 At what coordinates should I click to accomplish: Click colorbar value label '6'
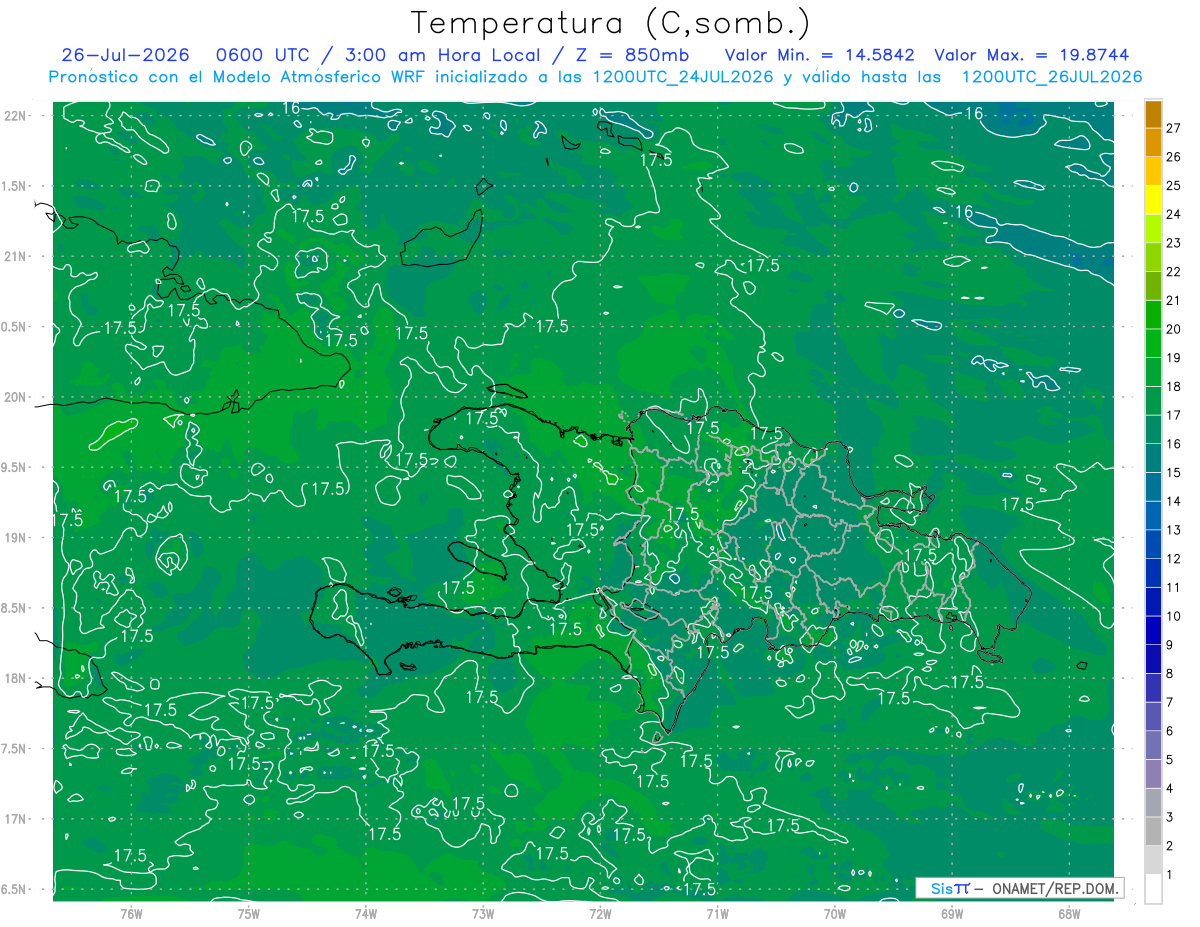(1170, 732)
